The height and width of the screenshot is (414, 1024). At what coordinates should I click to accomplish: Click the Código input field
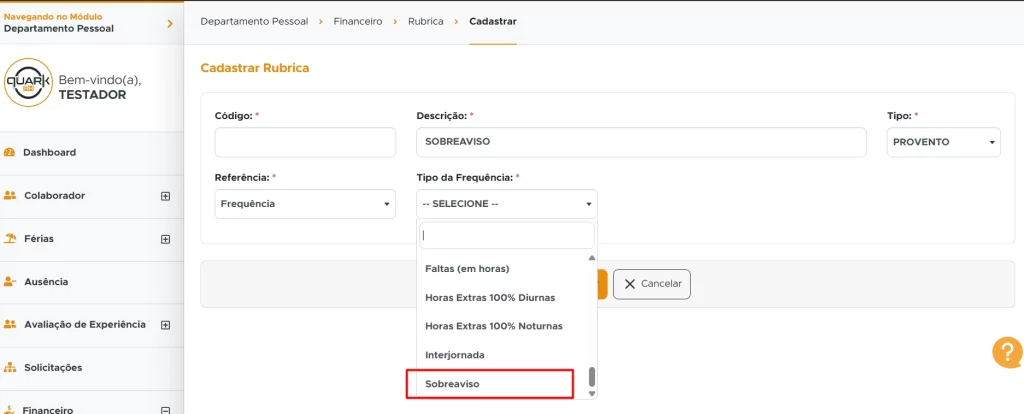(305, 142)
